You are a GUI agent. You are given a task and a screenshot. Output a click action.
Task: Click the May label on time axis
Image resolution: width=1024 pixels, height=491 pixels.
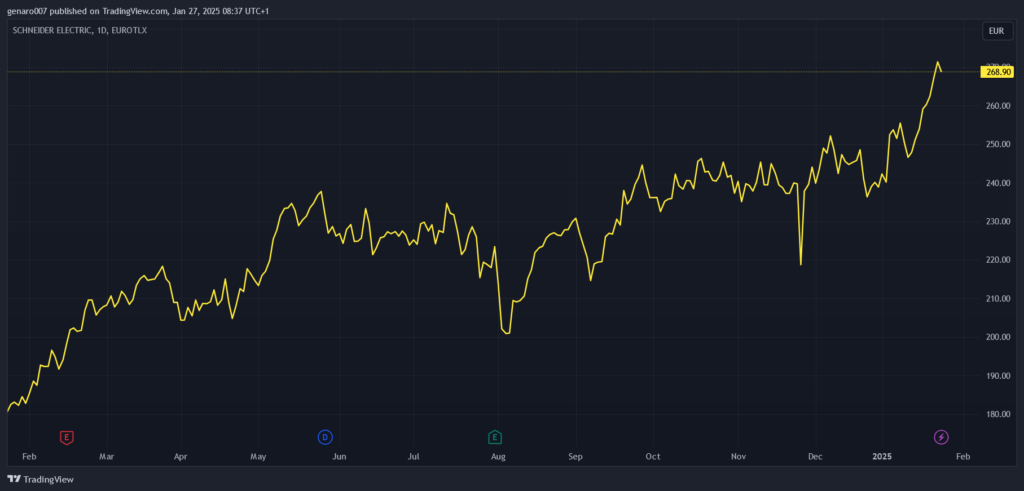tap(258, 456)
